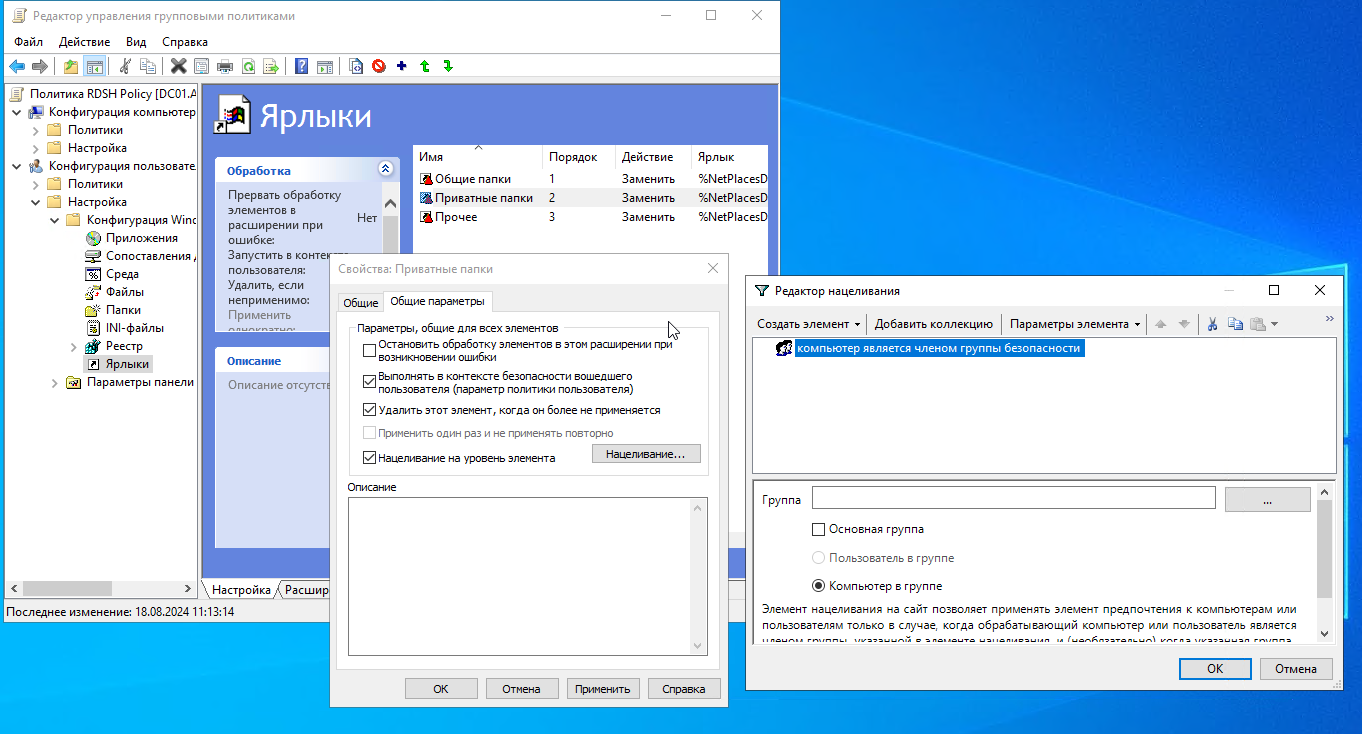
Task: Click the 'Нацеливание...' button
Action: (x=646, y=454)
